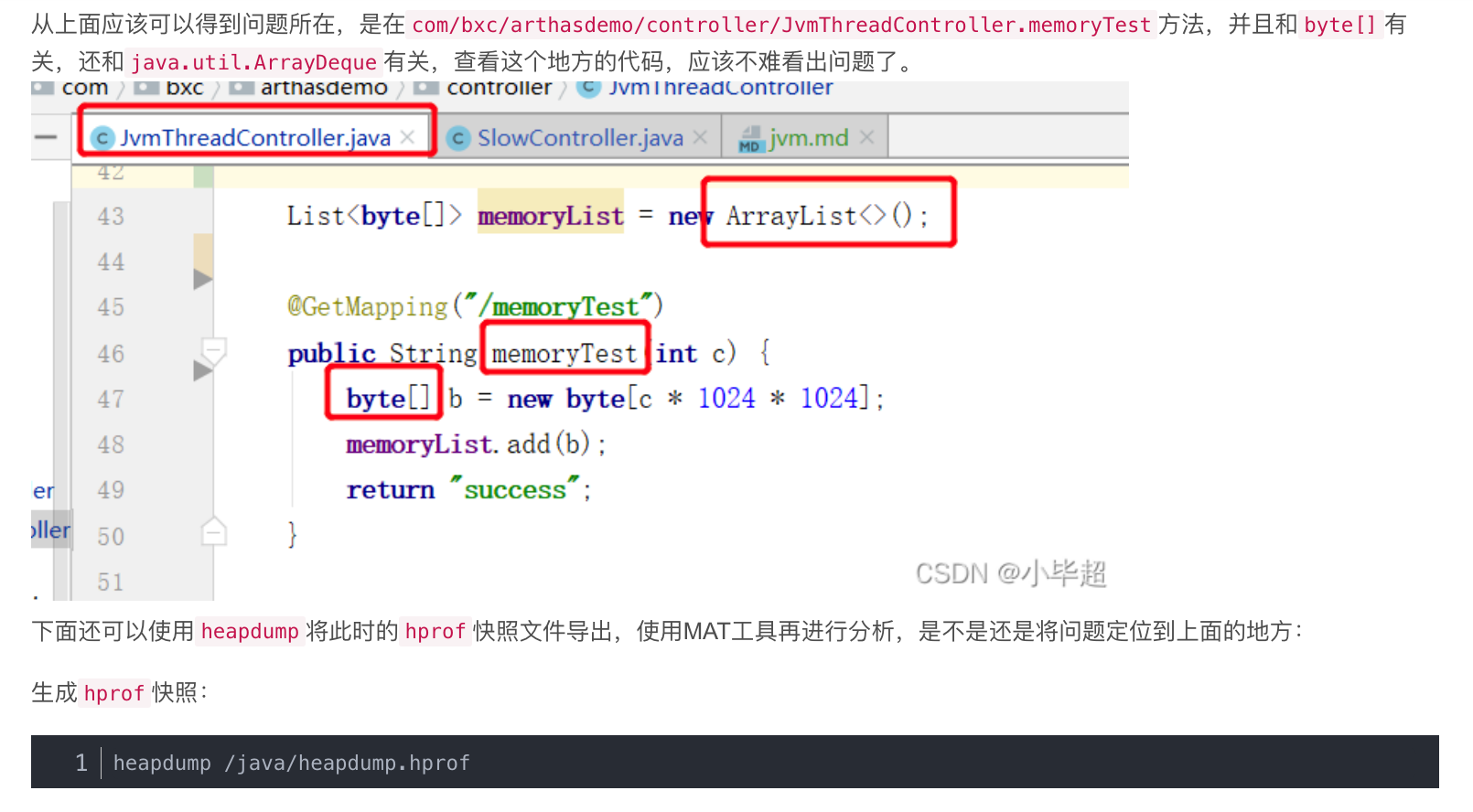Click line number 51 in the gutter
Image resolution: width=1473 pixels, height=812 pixels.
coord(111,582)
